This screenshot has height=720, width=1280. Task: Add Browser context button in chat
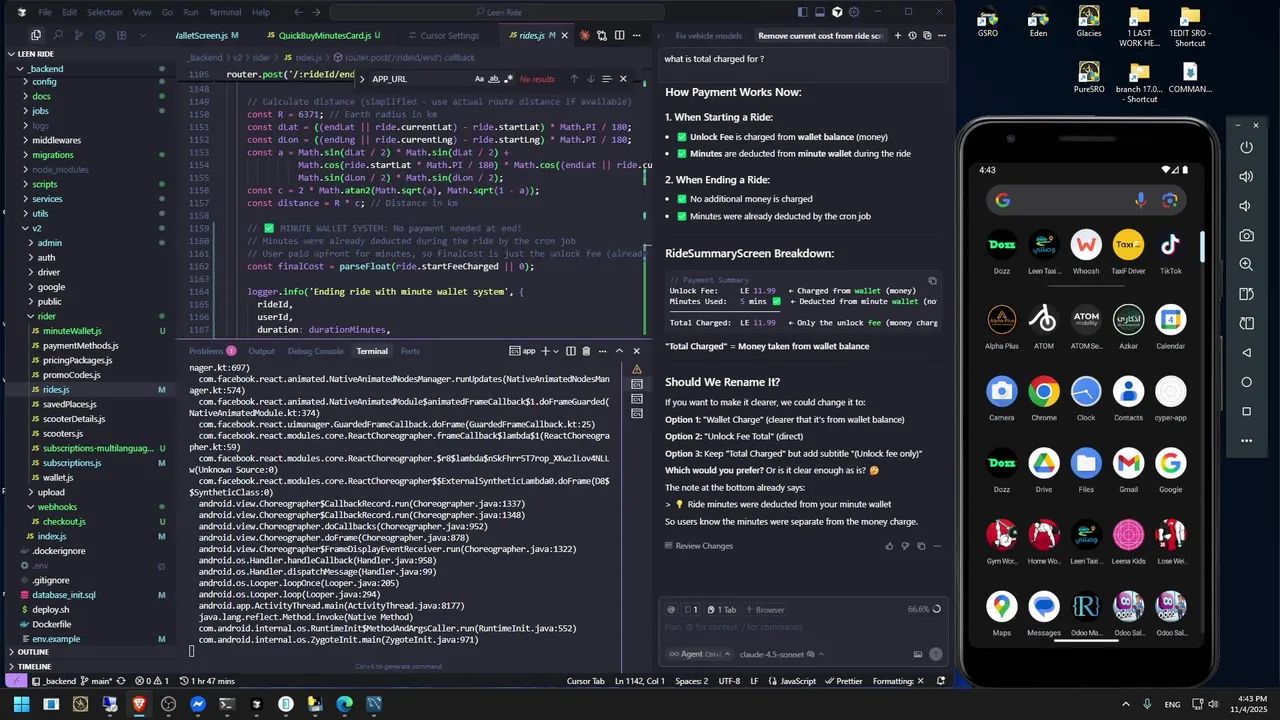(x=765, y=609)
